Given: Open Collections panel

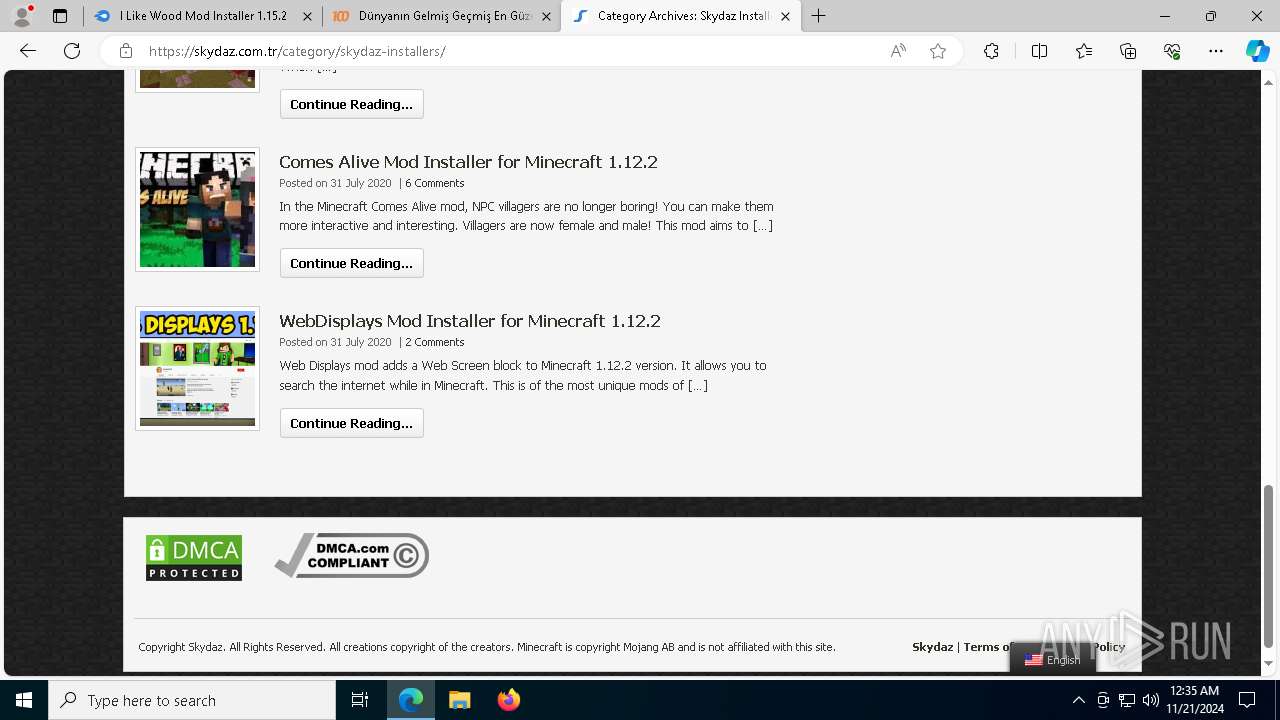Looking at the screenshot, I should pos(1128,51).
